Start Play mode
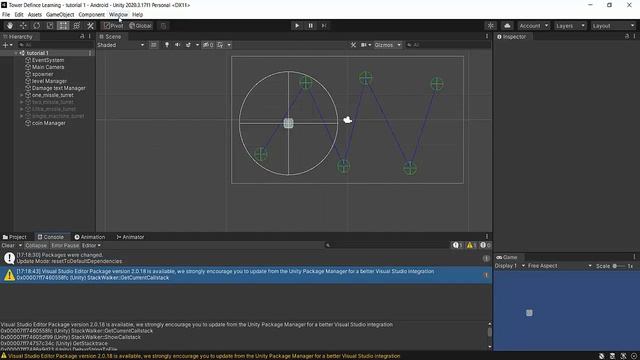This screenshot has width=640, height=360. pyautogui.click(x=297, y=26)
